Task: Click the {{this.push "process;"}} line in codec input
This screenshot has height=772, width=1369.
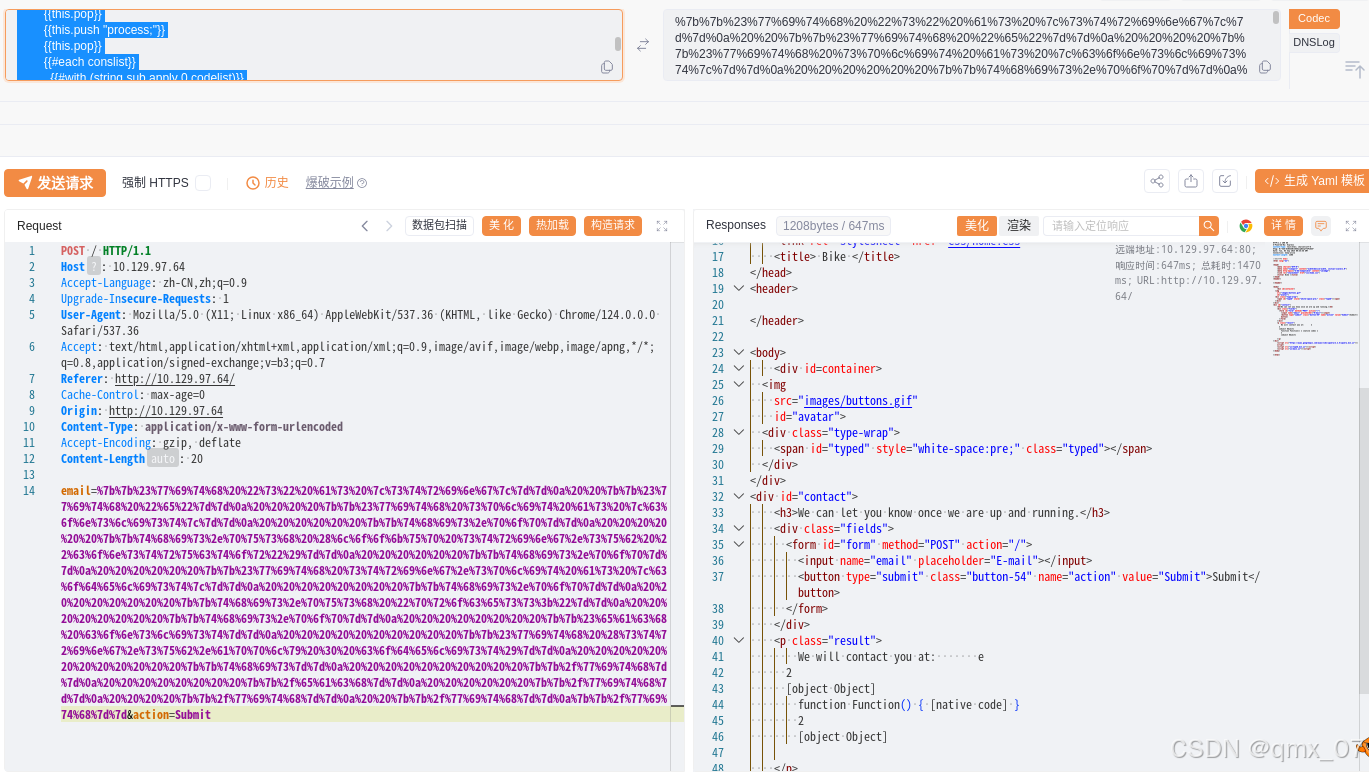Action: click(105, 30)
